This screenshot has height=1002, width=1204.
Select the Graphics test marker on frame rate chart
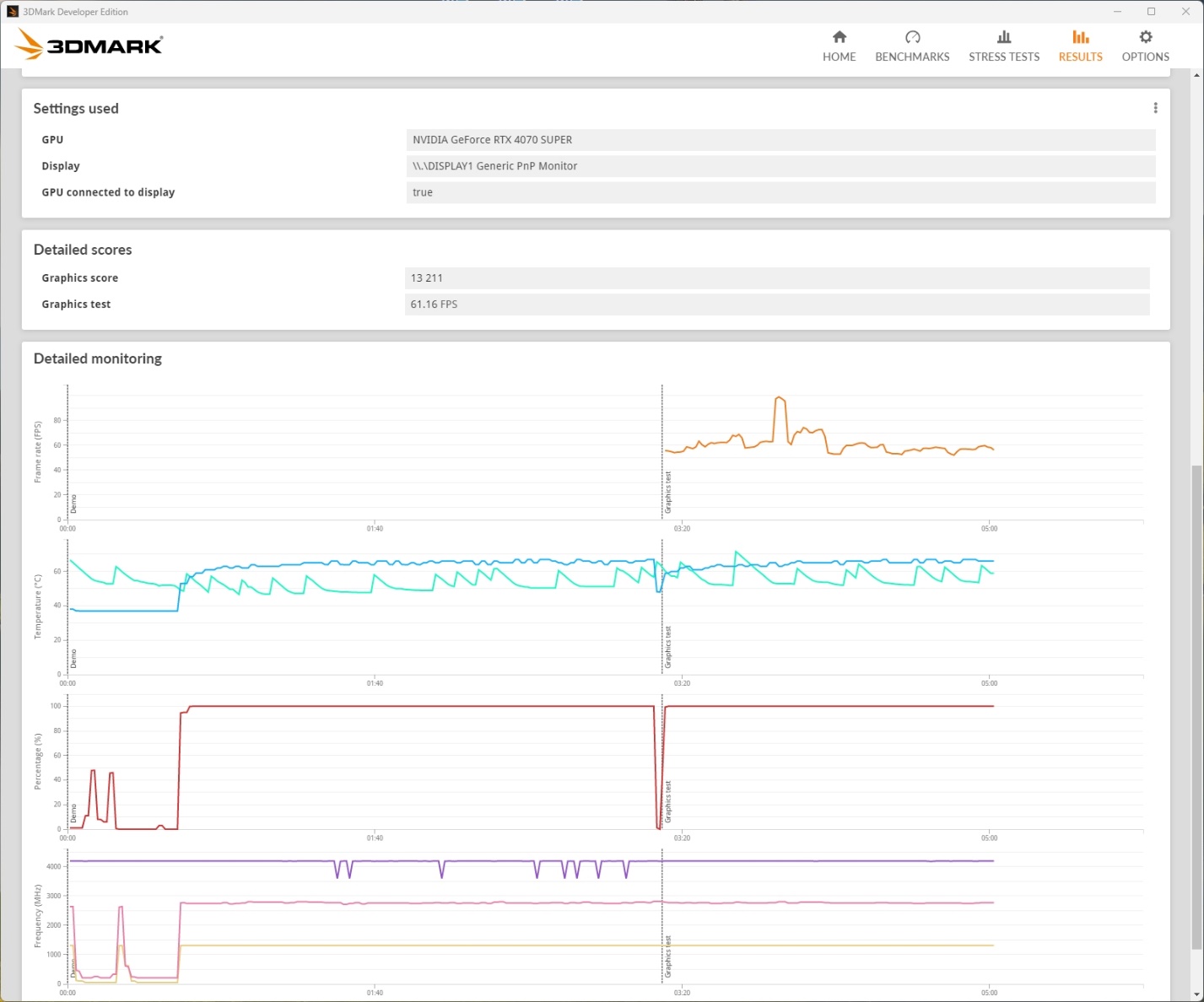point(668,493)
